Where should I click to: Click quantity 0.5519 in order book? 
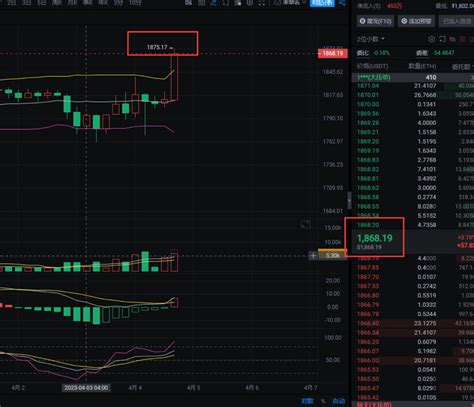tap(427, 296)
